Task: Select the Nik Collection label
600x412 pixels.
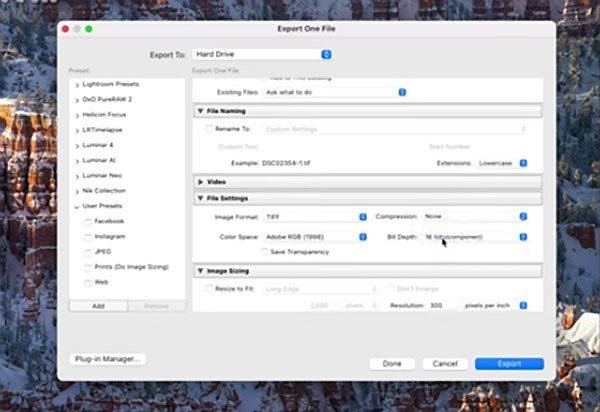Action: tap(104, 191)
